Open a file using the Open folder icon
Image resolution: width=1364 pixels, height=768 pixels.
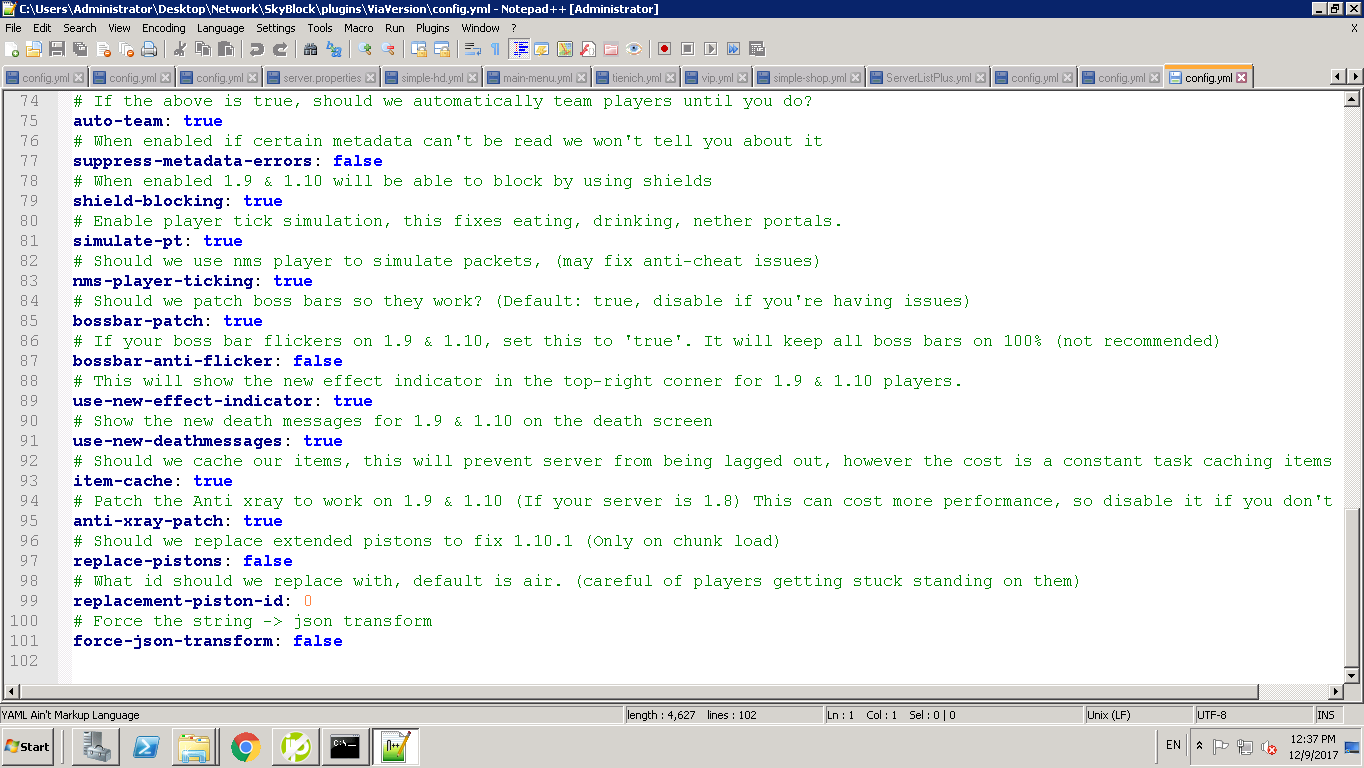[35, 49]
